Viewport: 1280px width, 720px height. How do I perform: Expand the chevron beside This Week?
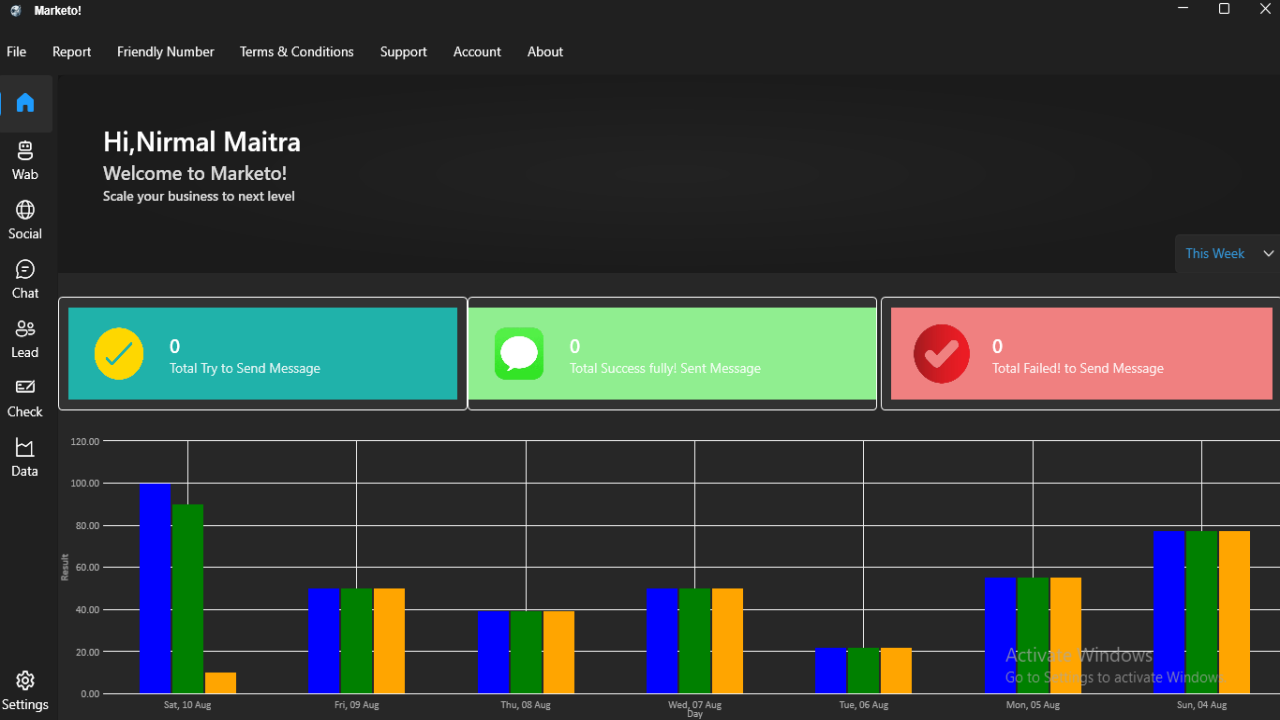(x=1268, y=253)
